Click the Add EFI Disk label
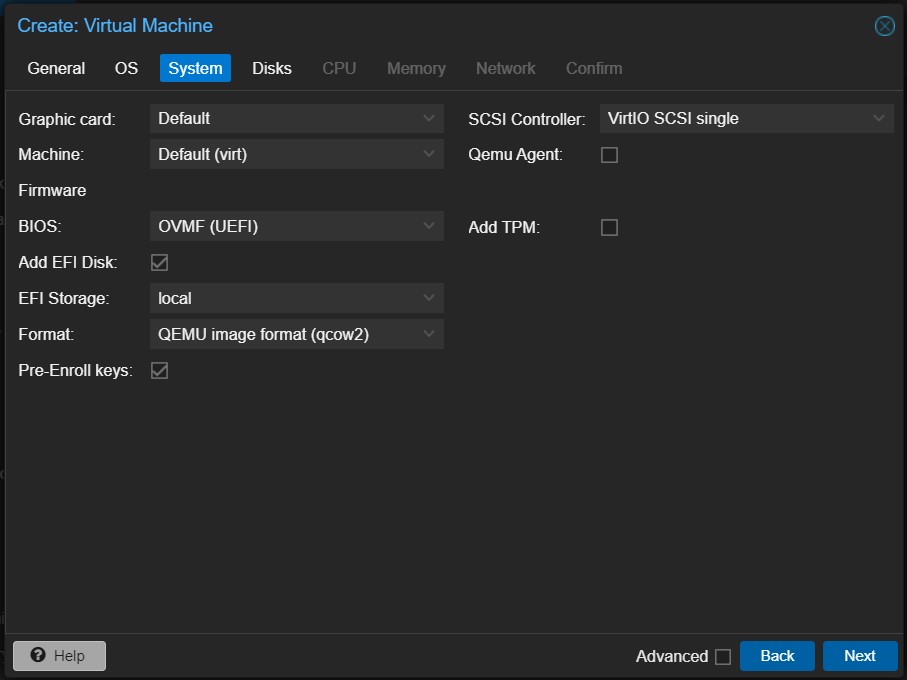 68,262
